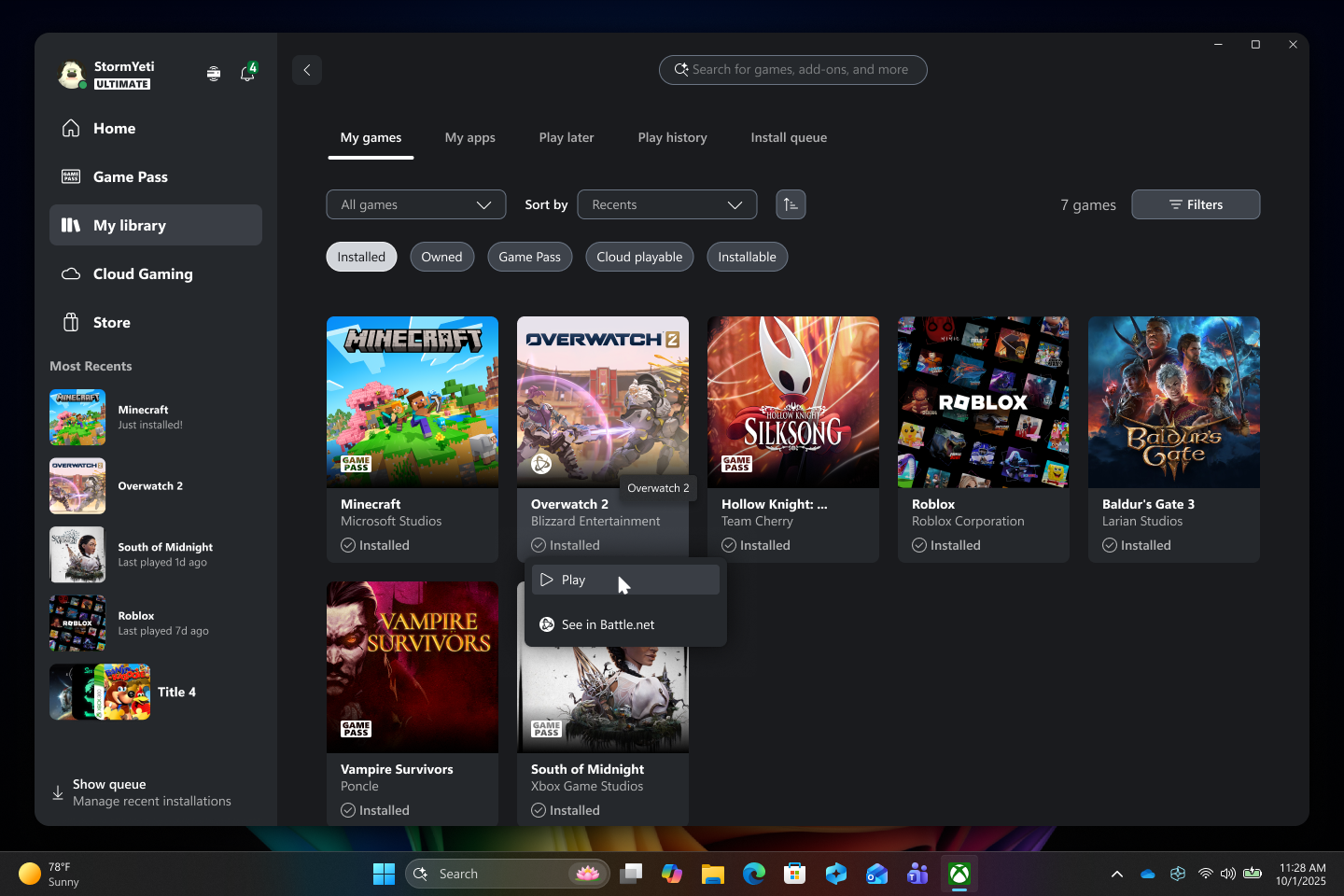Open the Recents sort dropdown

[666, 204]
